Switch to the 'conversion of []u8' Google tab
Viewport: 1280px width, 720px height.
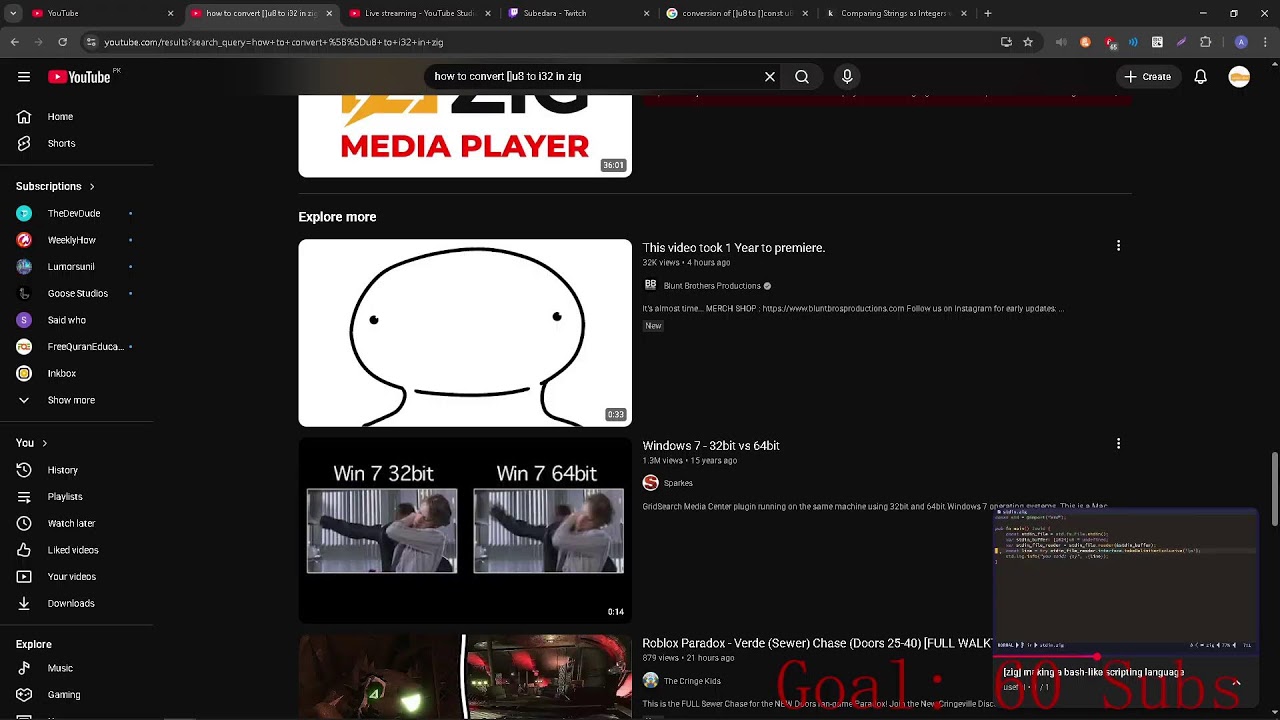pyautogui.click(x=738, y=13)
